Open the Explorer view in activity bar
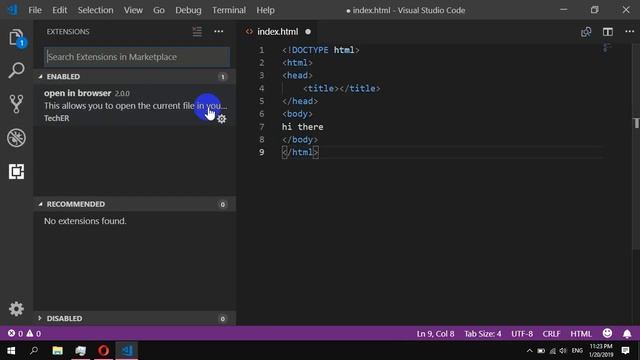Screen dimensions: 640x360 point(16,38)
